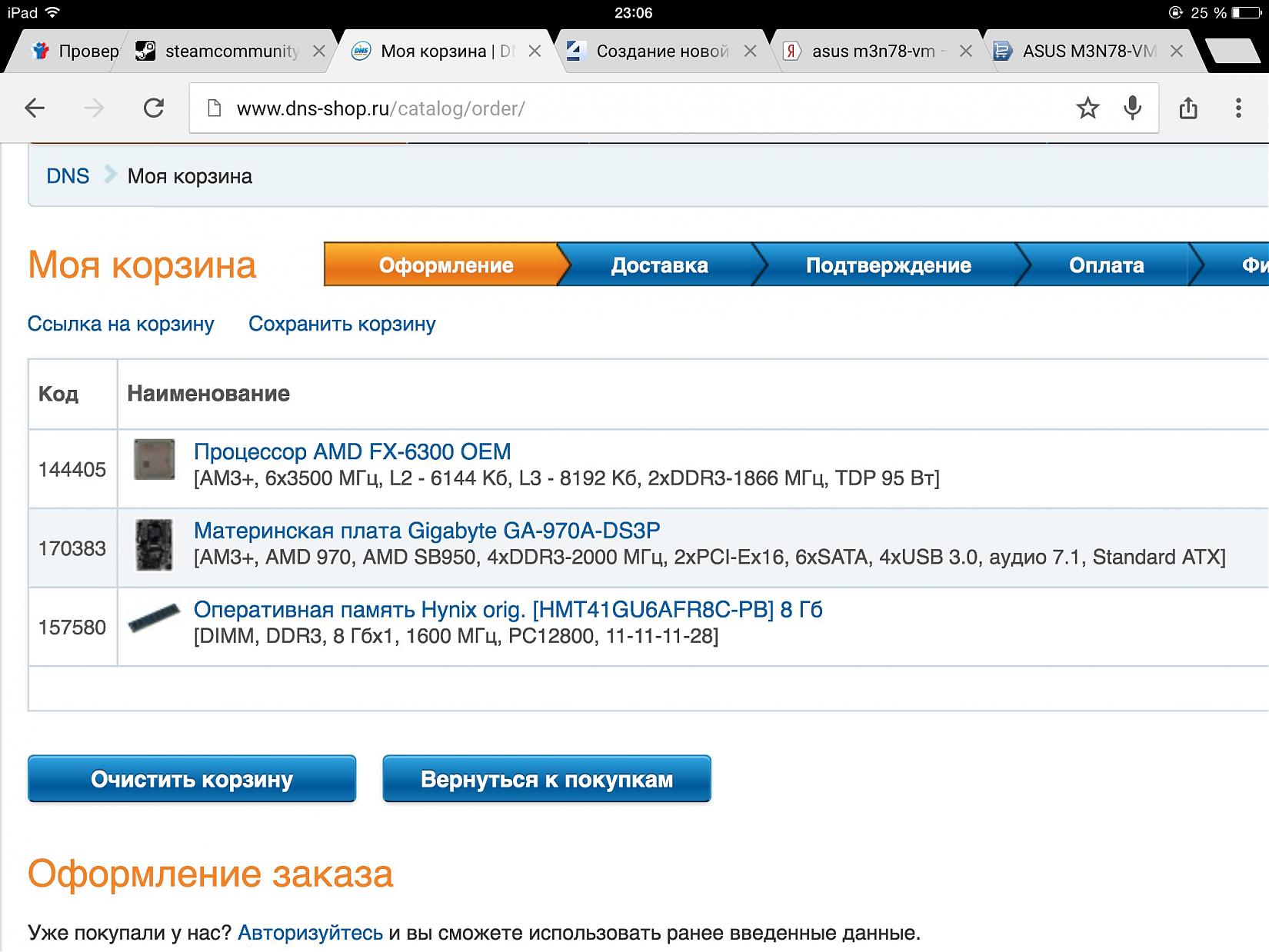Open the Процессор AMD FX-6300 OEM product
This screenshot has width=1269, height=952.
point(352,451)
